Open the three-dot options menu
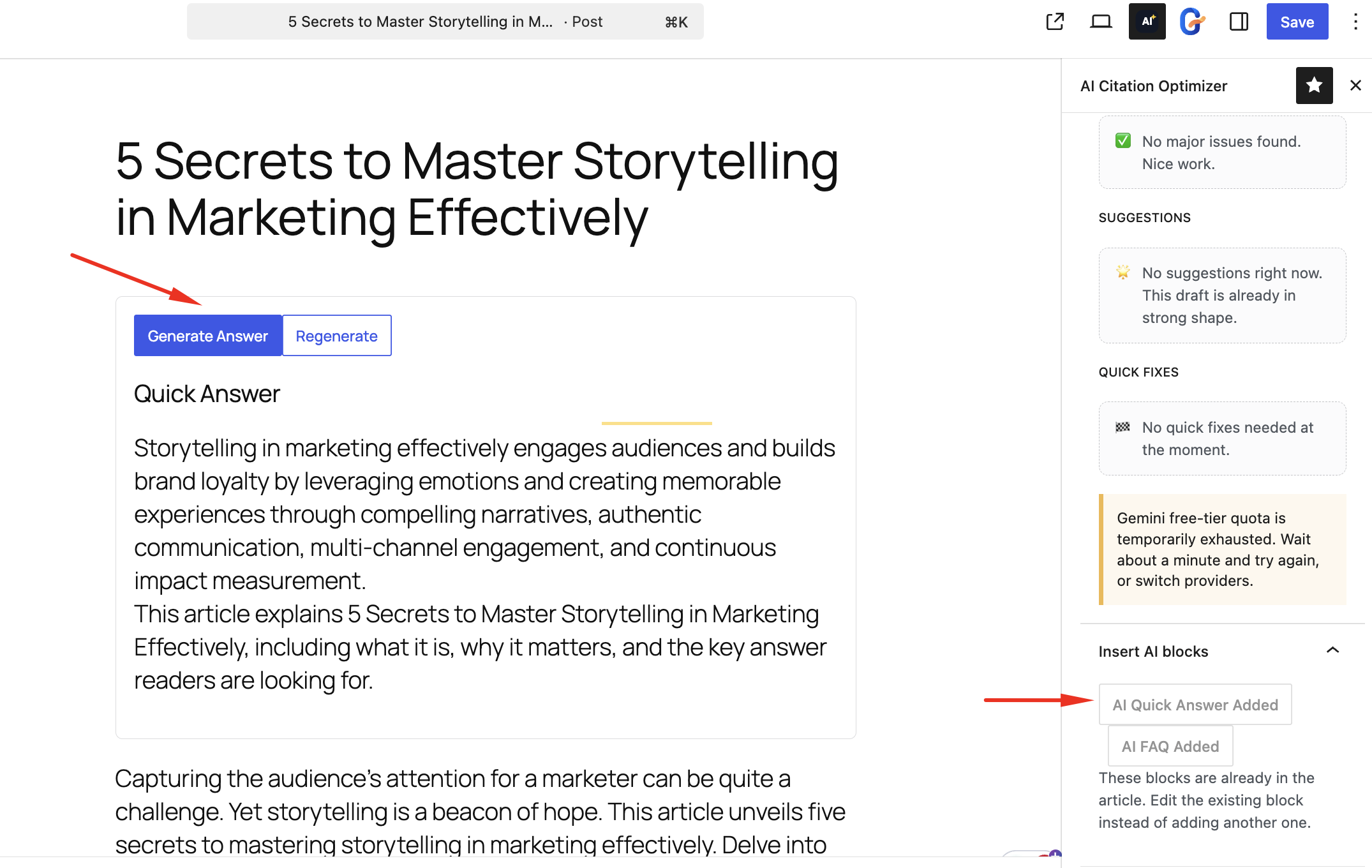 tap(1355, 22)
